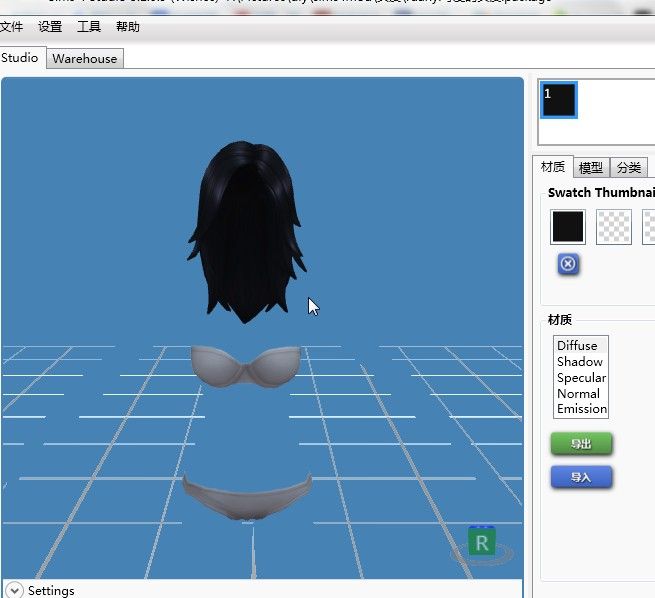Viewport: 655px width, 598px height.
Task: Open the 工具 menu
Action: coord(89,27)
